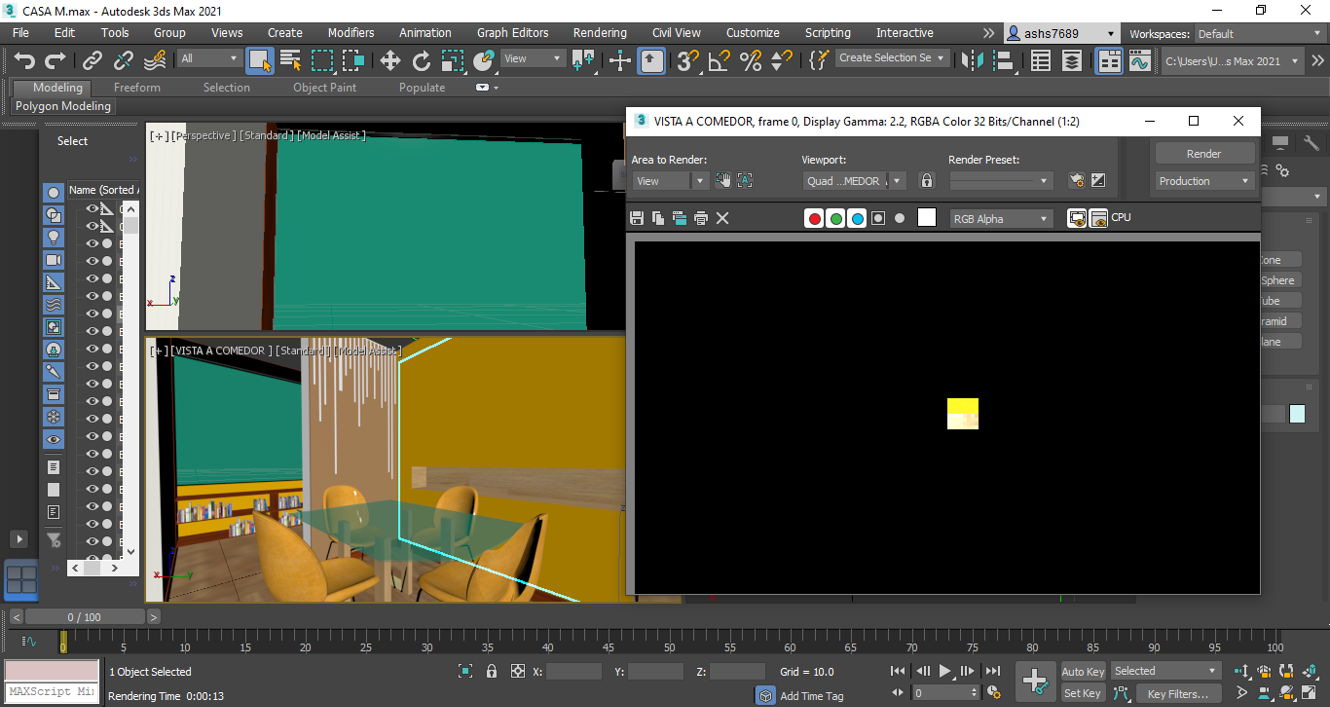Open the Scripting menu

click(828, 33)
